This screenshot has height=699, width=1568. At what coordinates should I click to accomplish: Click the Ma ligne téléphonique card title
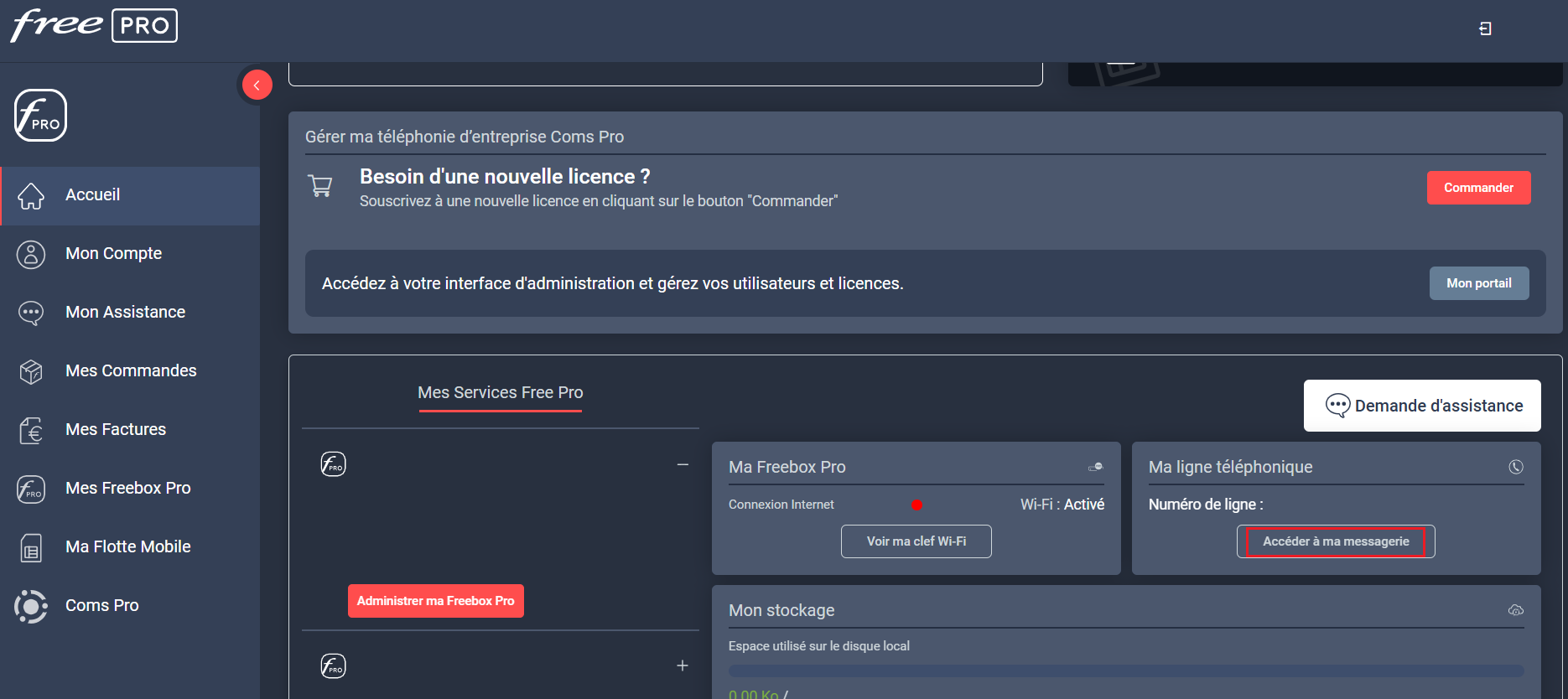1231,467
